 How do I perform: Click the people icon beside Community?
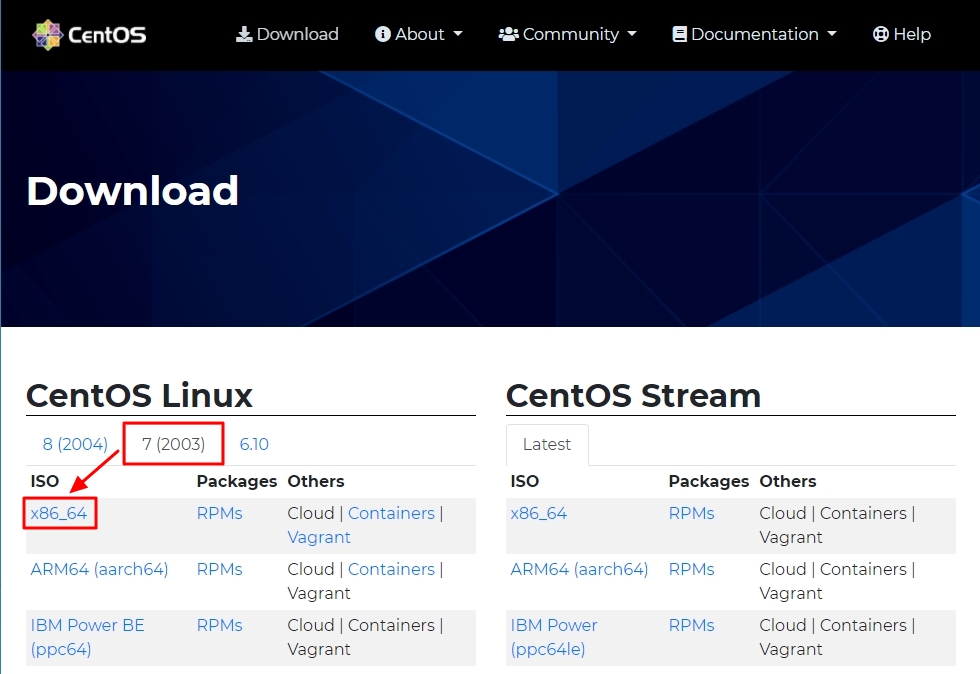508,33
